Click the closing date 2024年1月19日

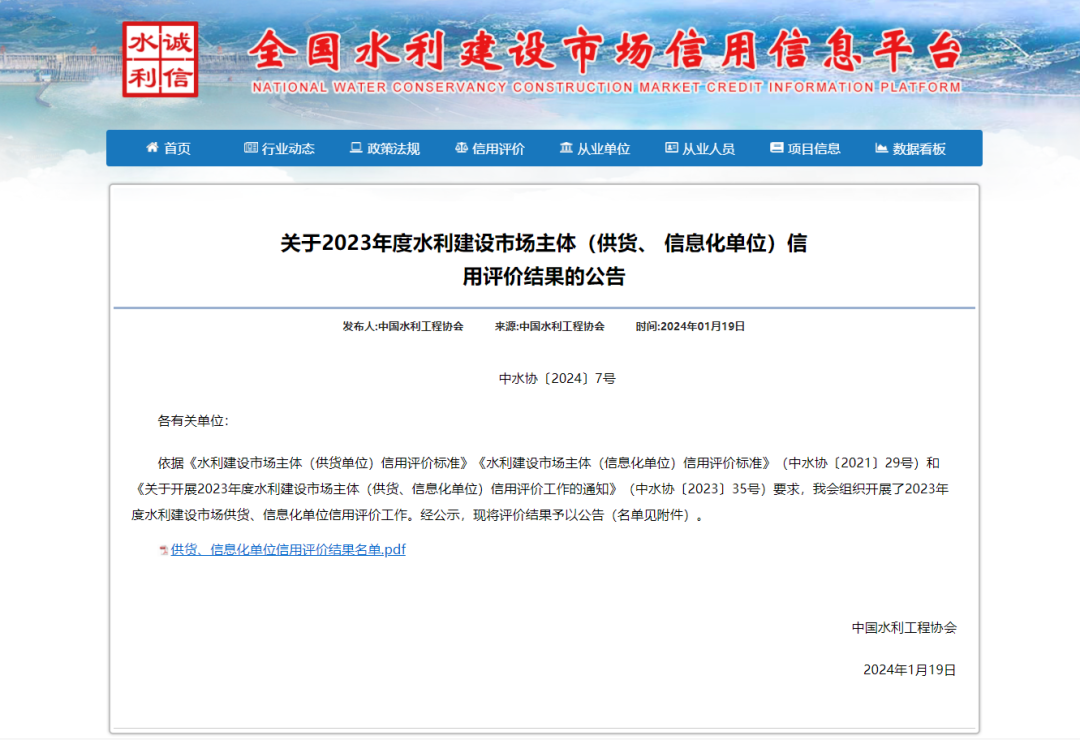point(909,670)
